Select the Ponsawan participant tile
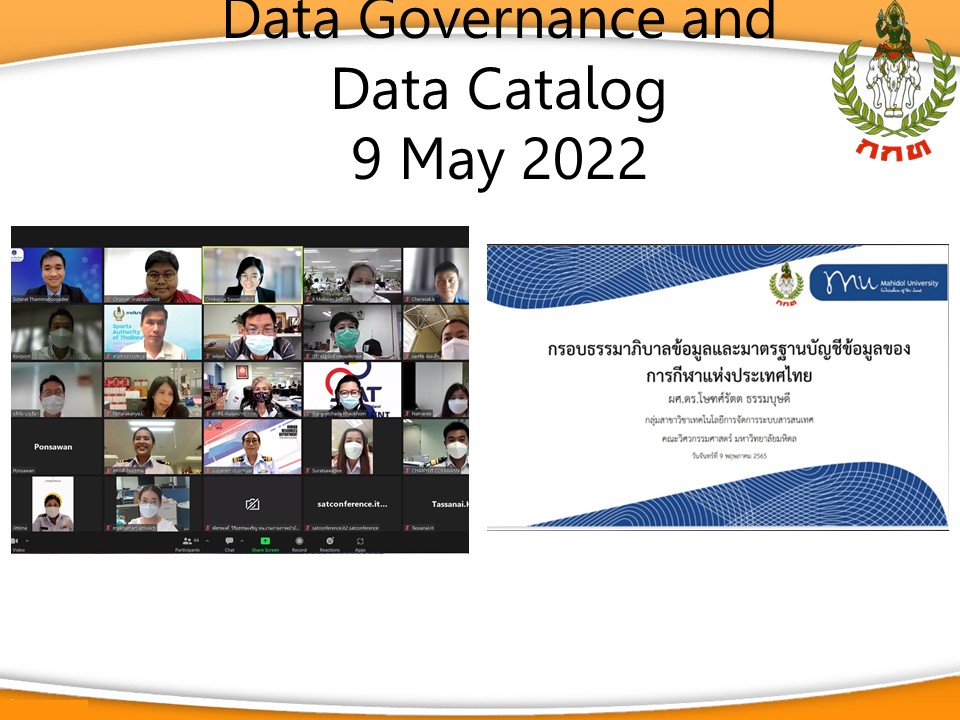Viewport: 960px width, 720px height. [x=56, y=447]
